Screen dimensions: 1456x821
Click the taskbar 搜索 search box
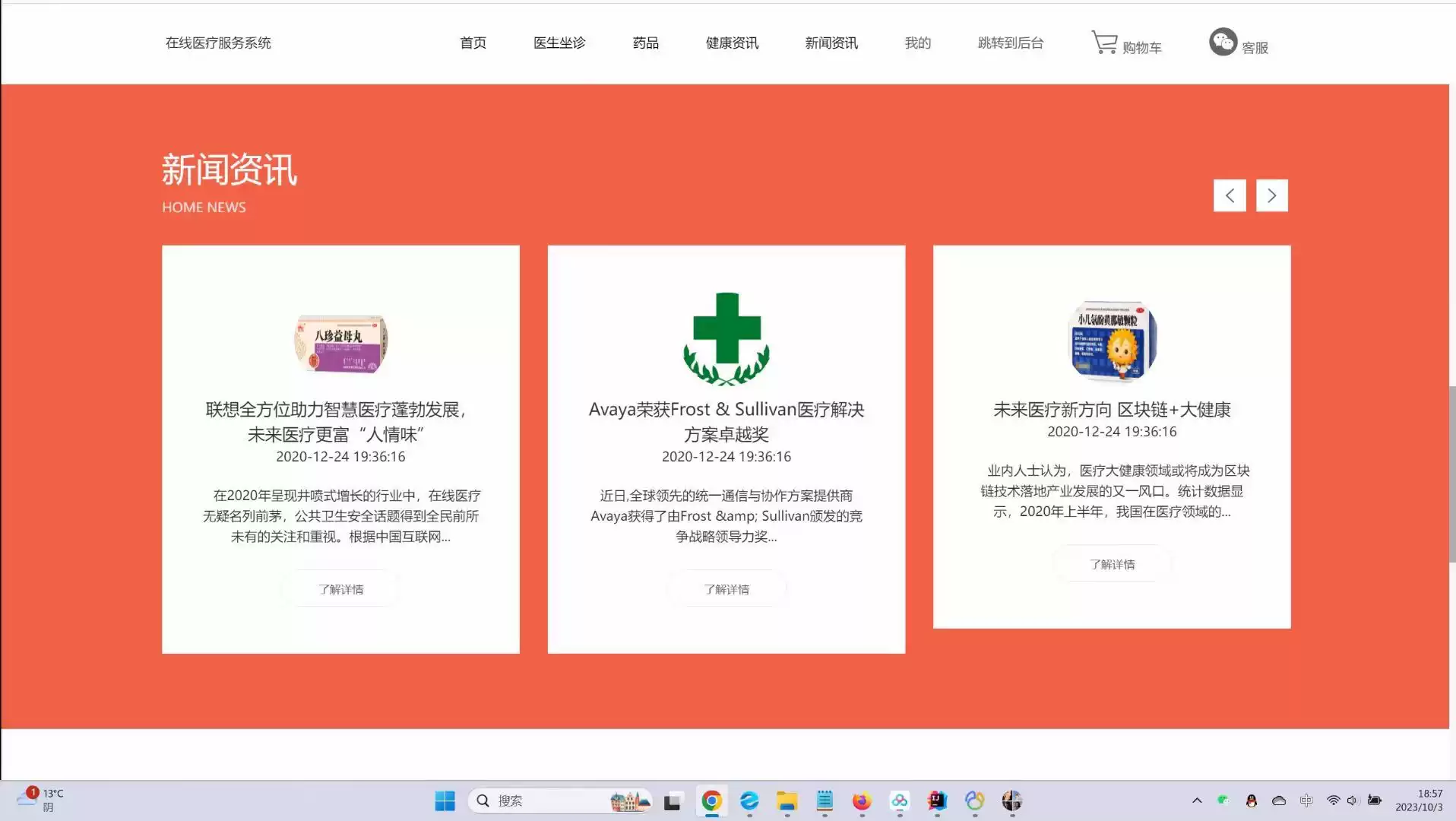tap(559, 800)
